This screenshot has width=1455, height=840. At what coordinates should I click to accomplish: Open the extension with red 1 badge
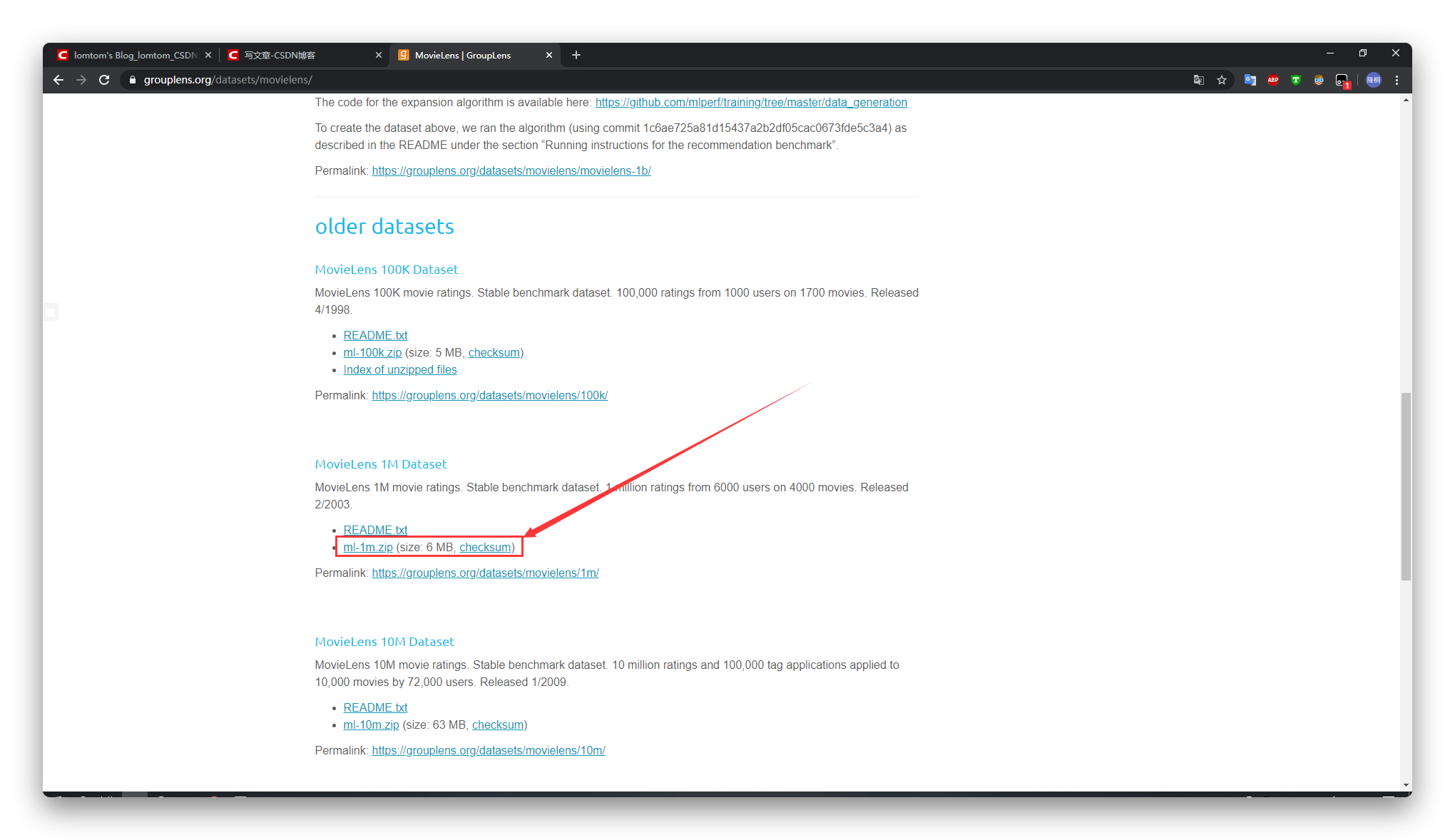click(x=1342, y=81)
